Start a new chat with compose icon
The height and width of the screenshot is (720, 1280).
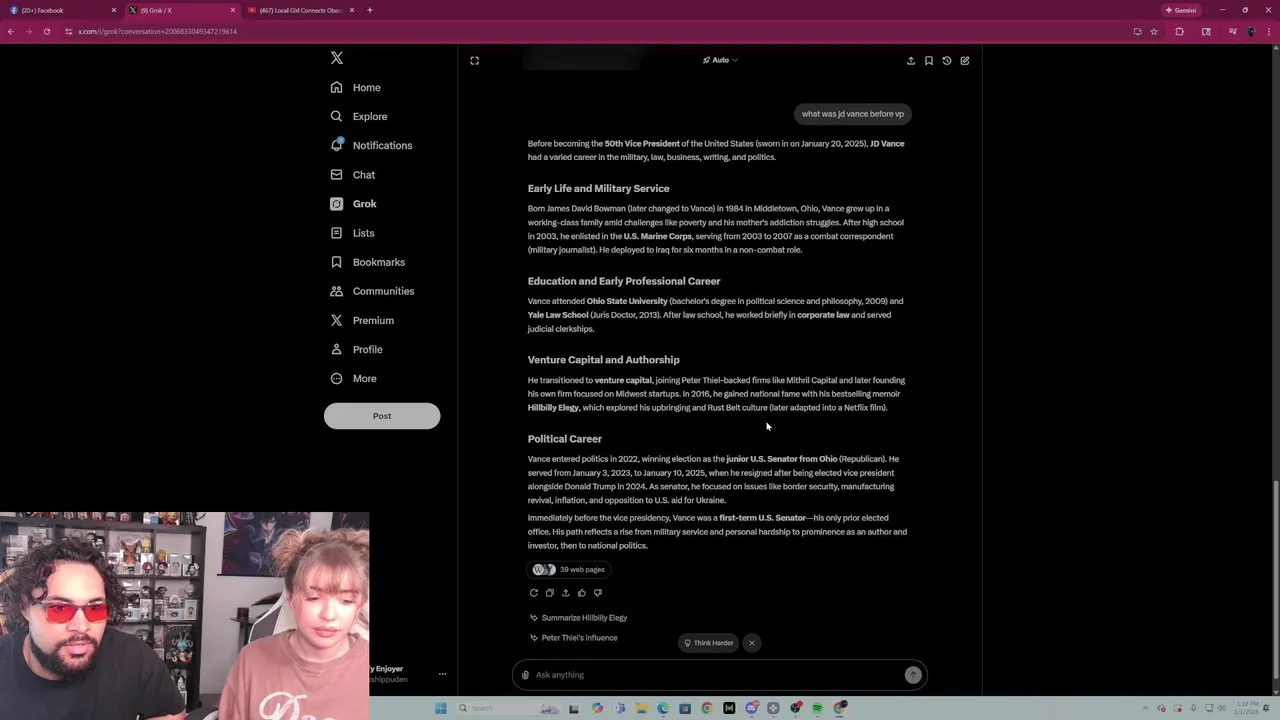click(x=965, y=61)
